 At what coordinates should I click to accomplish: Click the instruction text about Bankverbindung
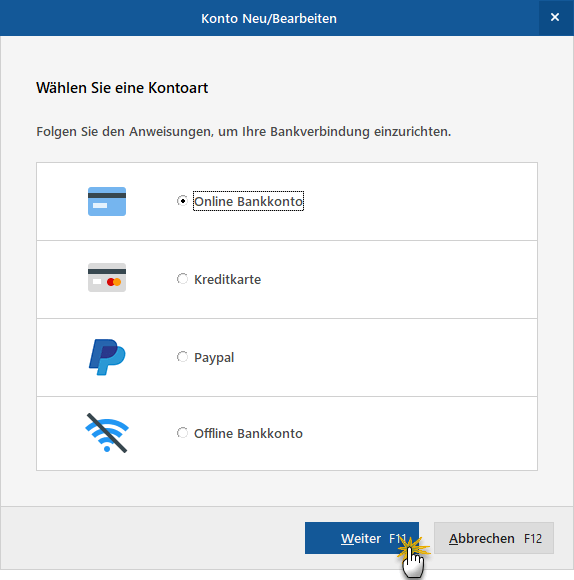tap(244, 132)
